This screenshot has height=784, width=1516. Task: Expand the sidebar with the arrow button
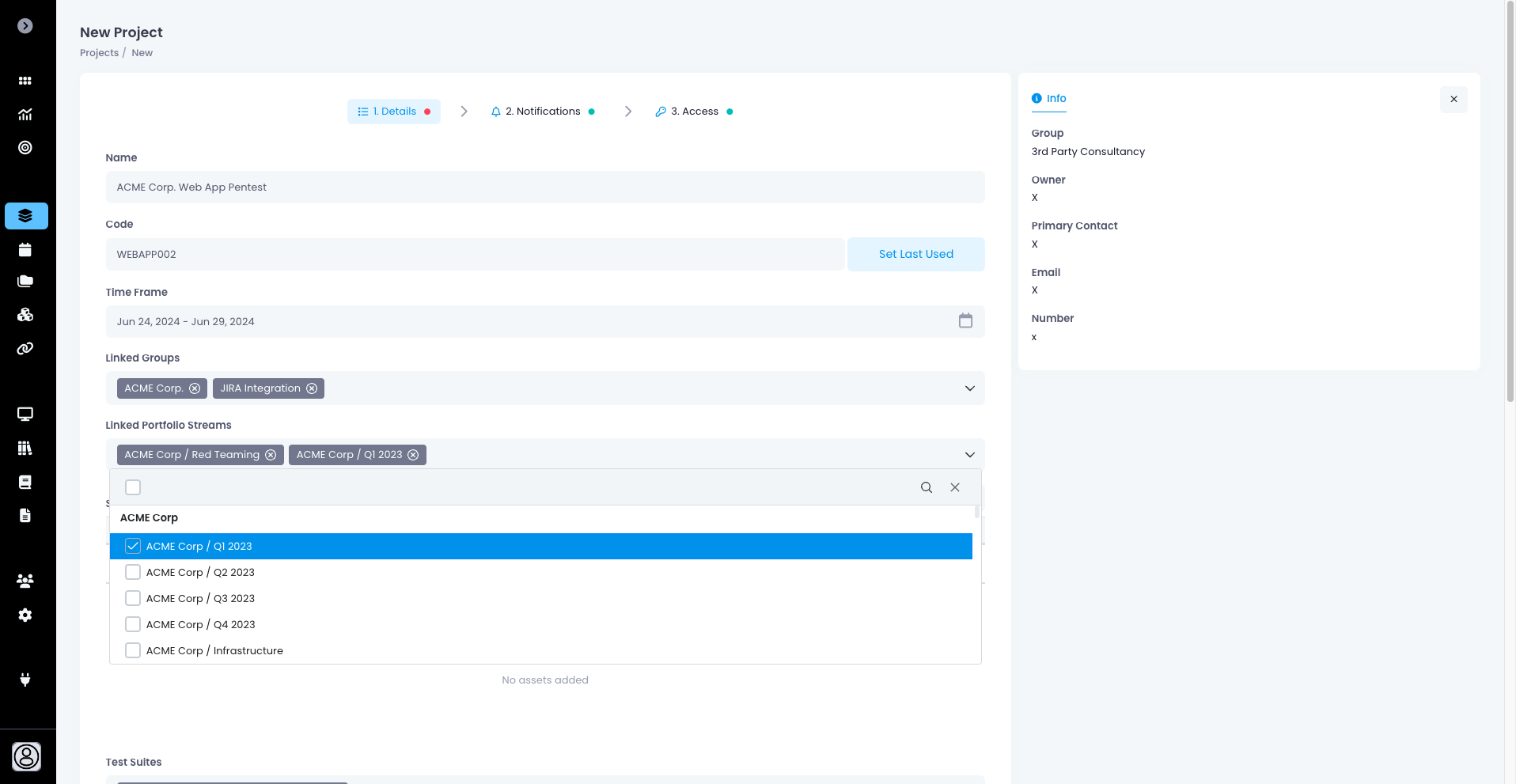tap(25, 26)
